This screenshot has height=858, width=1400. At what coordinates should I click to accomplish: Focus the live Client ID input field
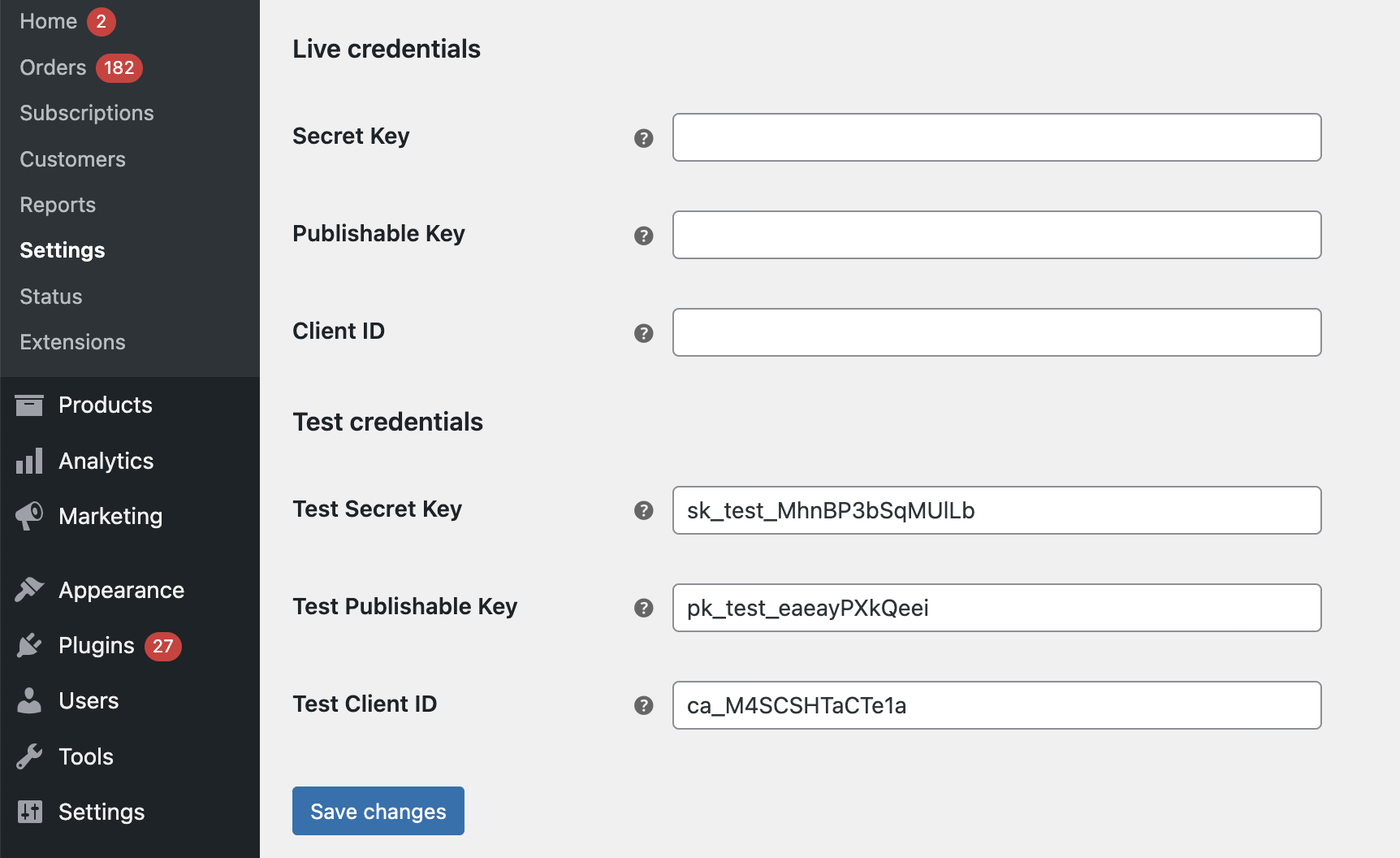point(997,332)
